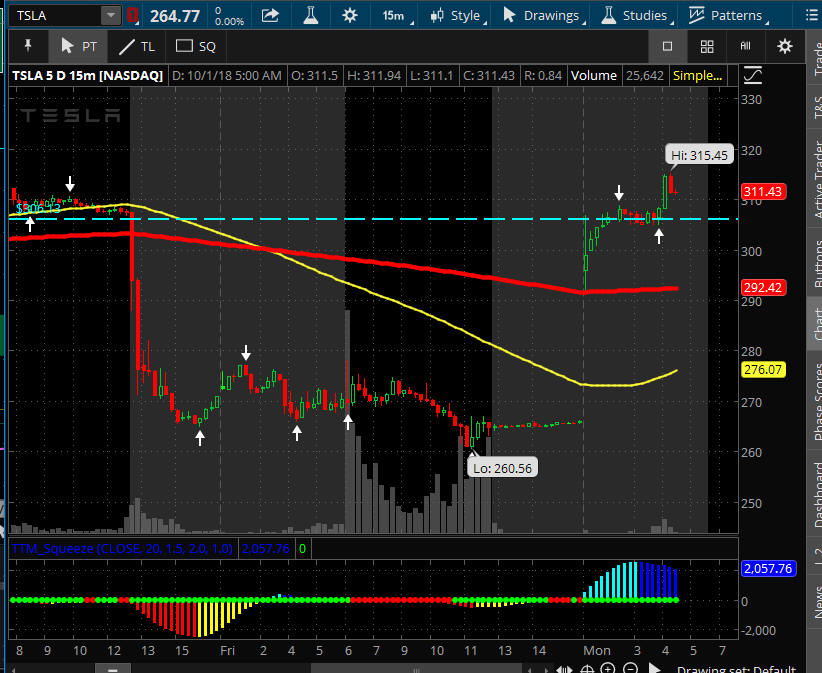Click the crosshair pan icon at bottom
Image resolution: width=822 pixels, height=673 pixels.
(x=588, y=669)
